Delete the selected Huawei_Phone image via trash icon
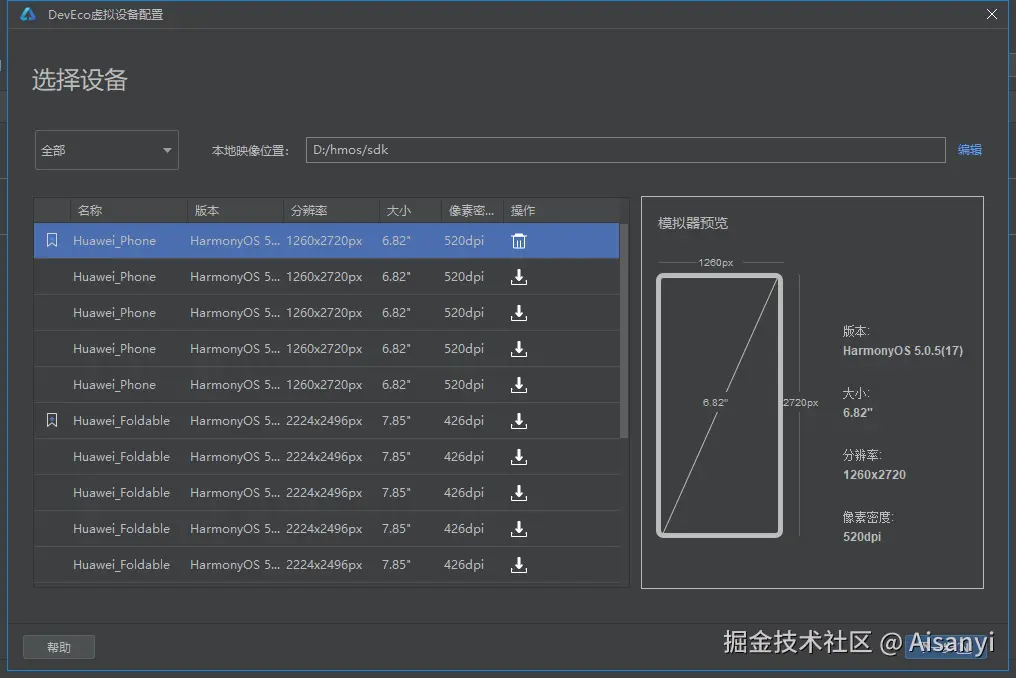 519,241
